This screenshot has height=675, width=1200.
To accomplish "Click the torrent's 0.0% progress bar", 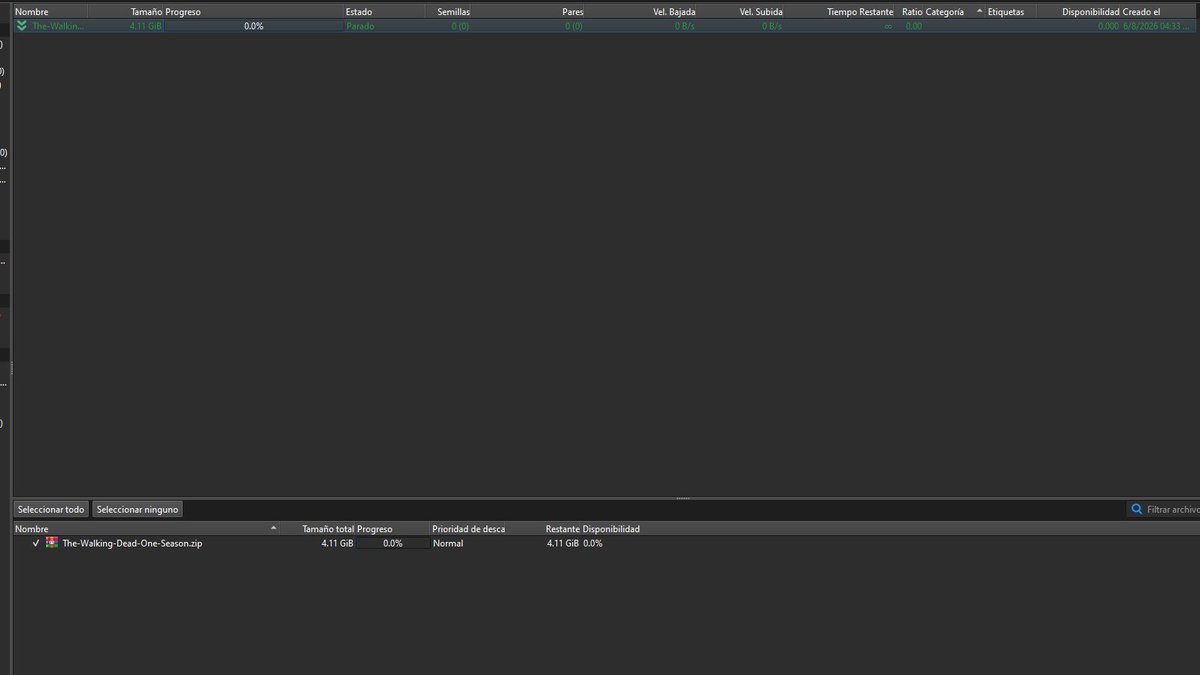I will pos(253,26).
